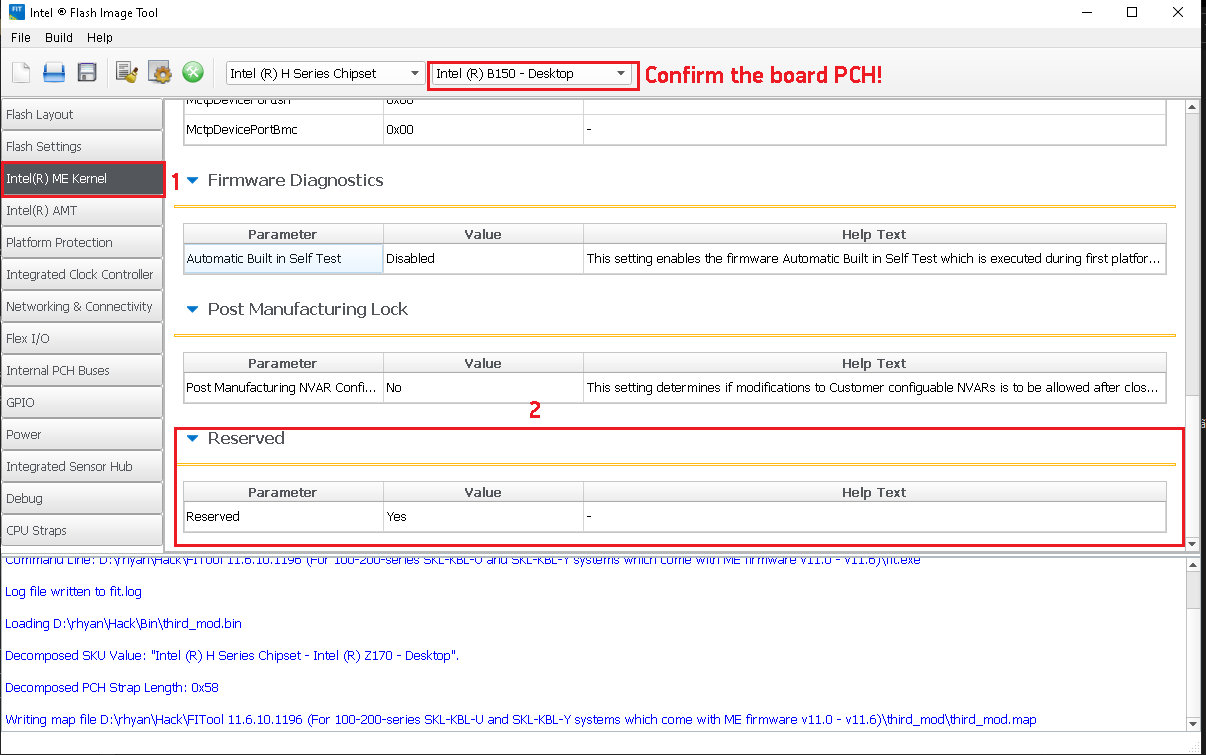The height and width of the screenshot is (755, 1206).
Task: Click the New file toolbar icon
Action: pyautogui.click(x=21, y=72)
